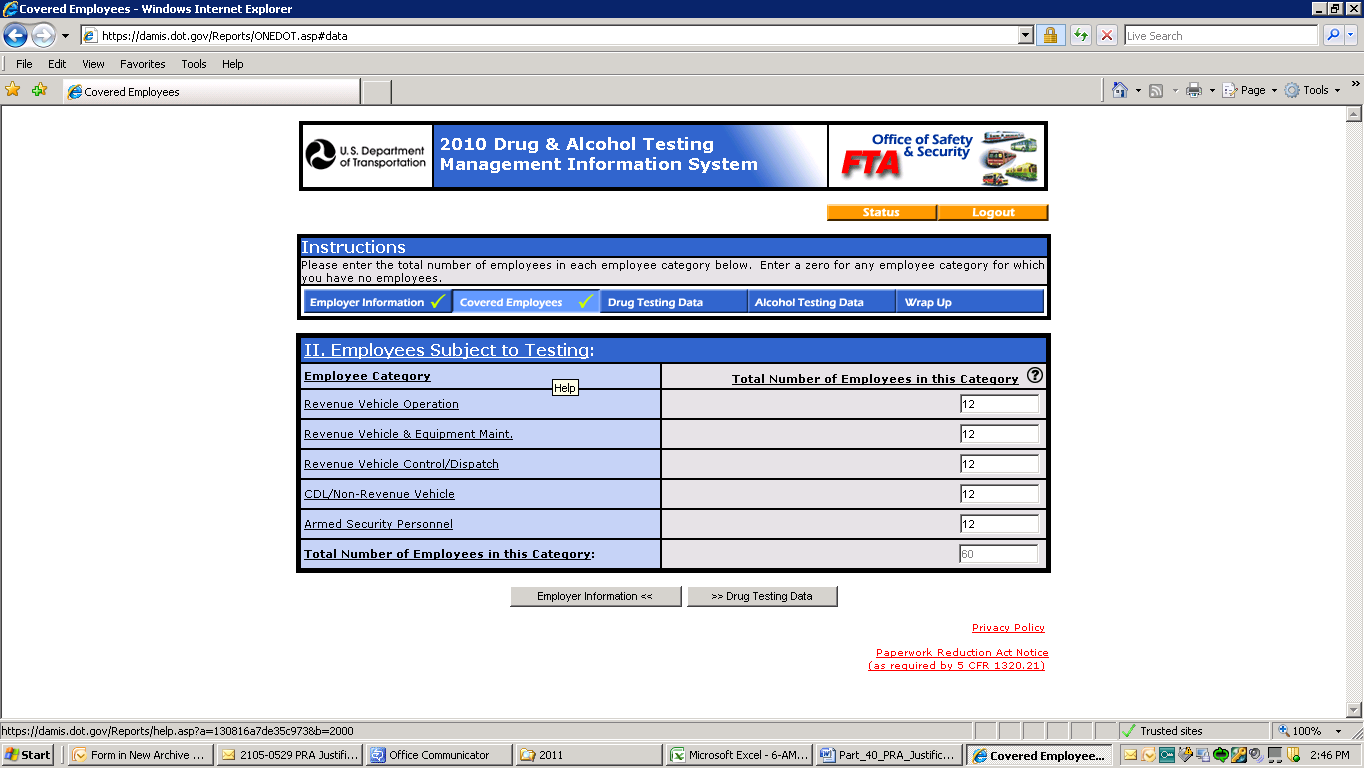
Task: Switch to Microsoft Excel taskbar window
Action: pos(739,755)
